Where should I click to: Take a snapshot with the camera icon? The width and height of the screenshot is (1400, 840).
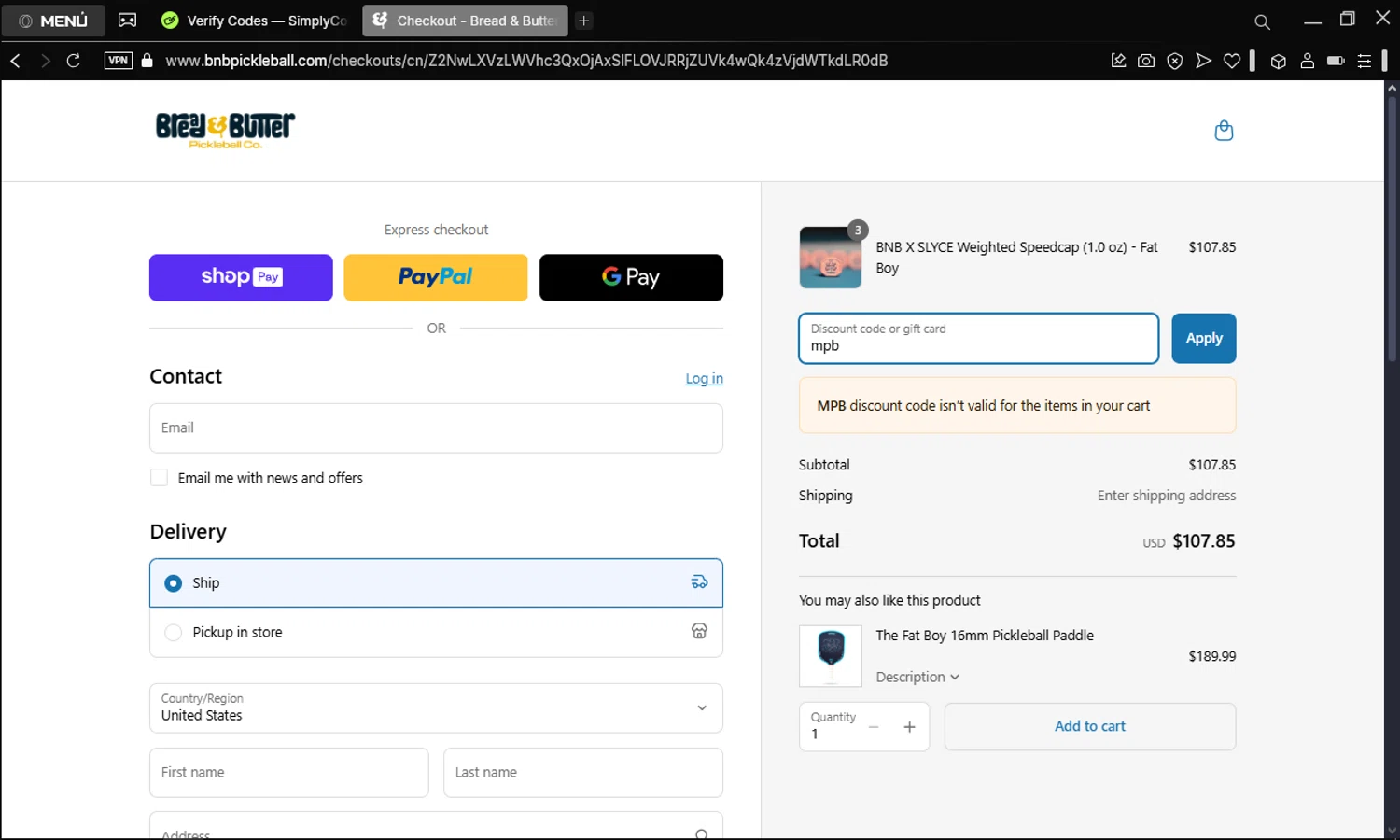[1146, 61]
